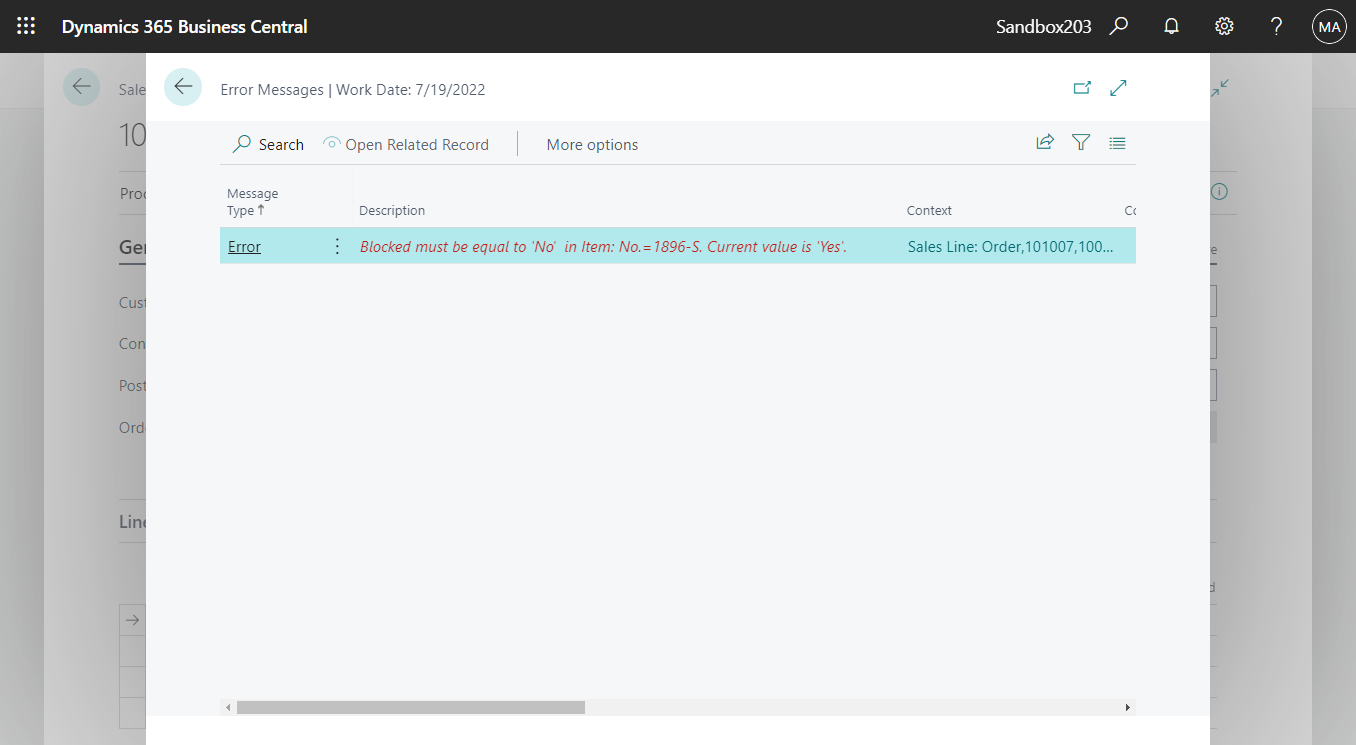The image size is (1356, 745).
Task: Expand Error Messages to full screen
Action: (1118, 88)
